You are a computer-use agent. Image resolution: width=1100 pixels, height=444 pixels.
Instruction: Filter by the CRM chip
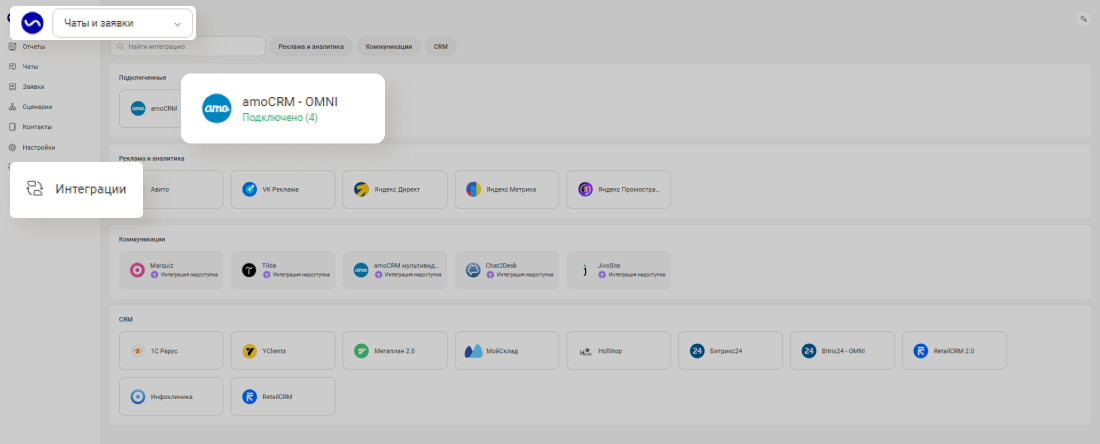[x=441, y=46]
